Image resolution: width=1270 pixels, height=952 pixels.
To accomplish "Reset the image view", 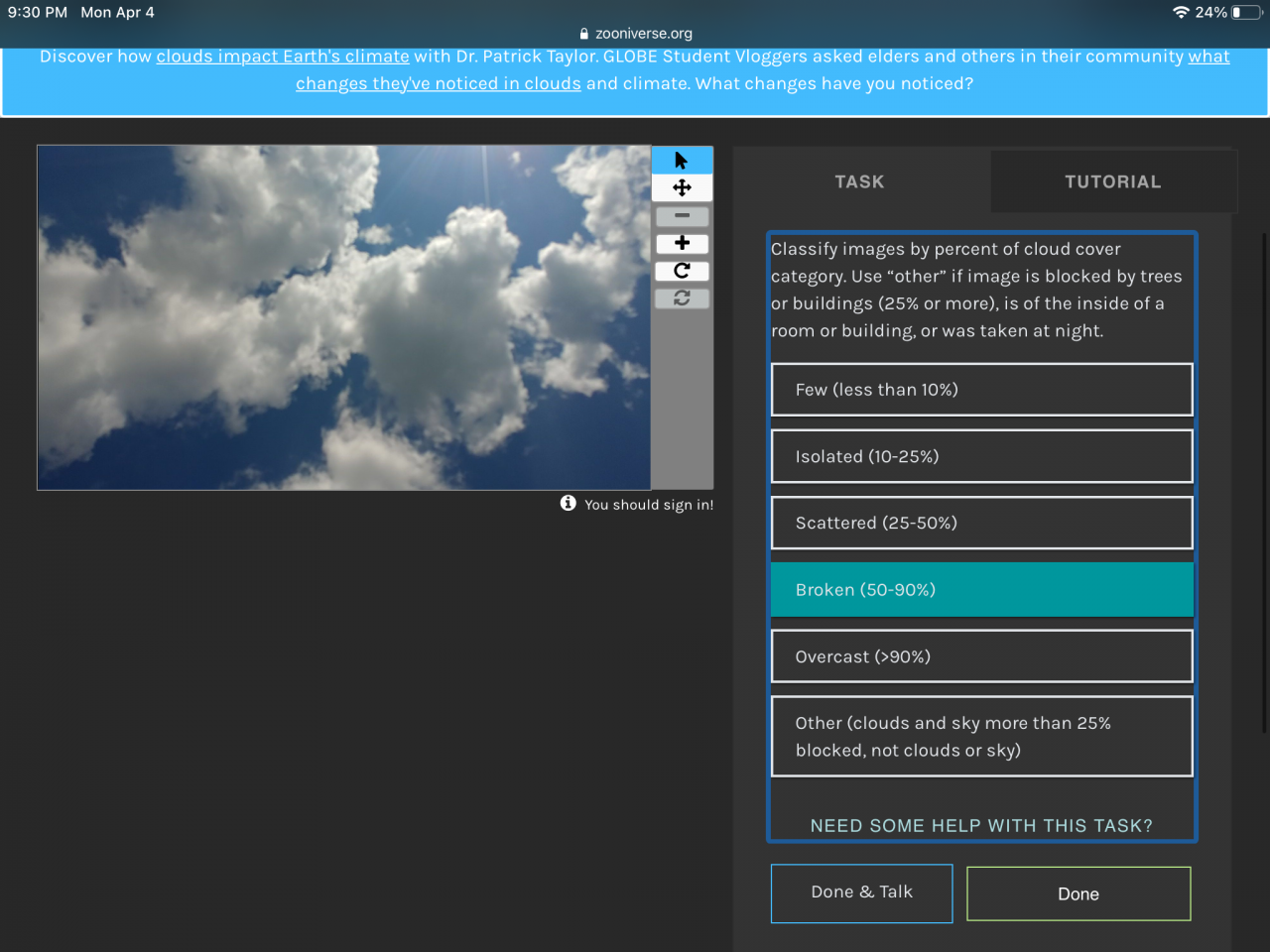I will [x=682, y=297].
